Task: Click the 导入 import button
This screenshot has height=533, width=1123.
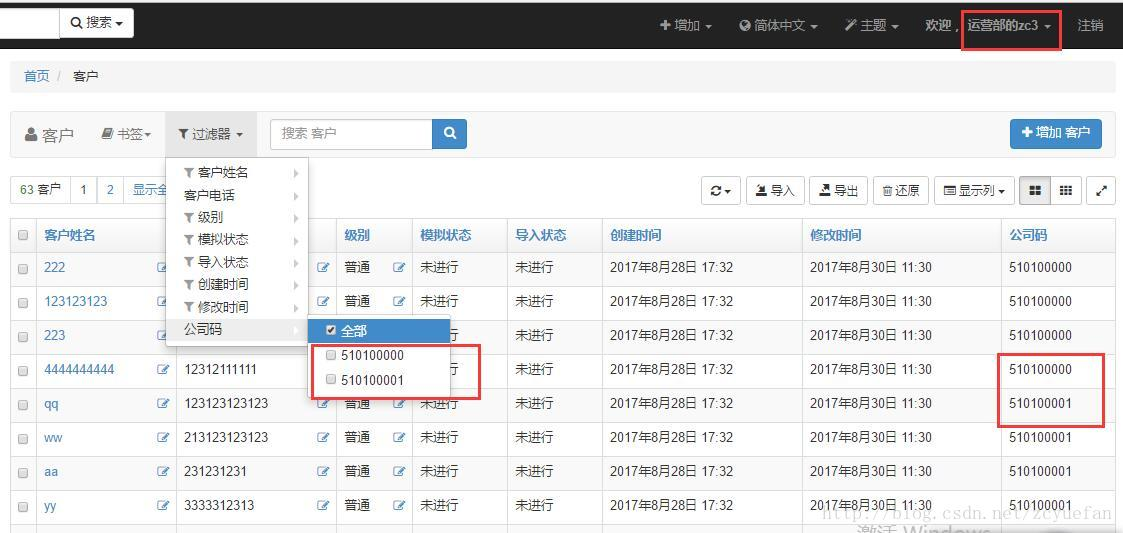Action: tap(775, 191)
